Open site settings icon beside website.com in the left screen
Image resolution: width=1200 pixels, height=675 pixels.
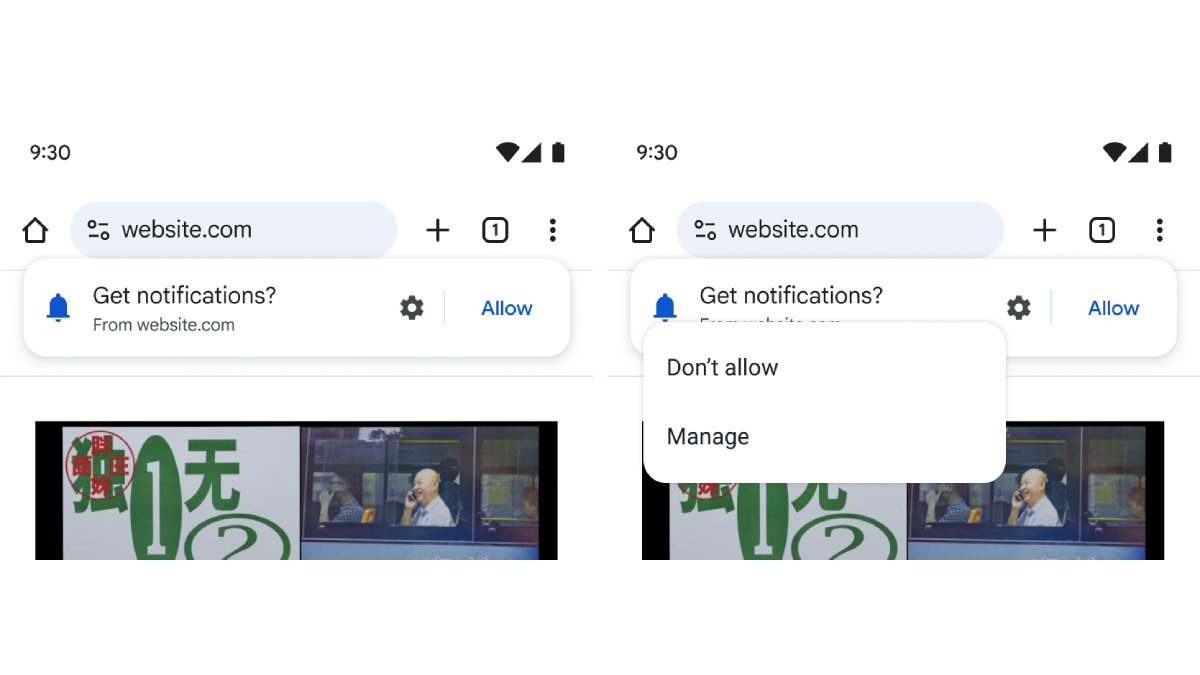(98, 230)
